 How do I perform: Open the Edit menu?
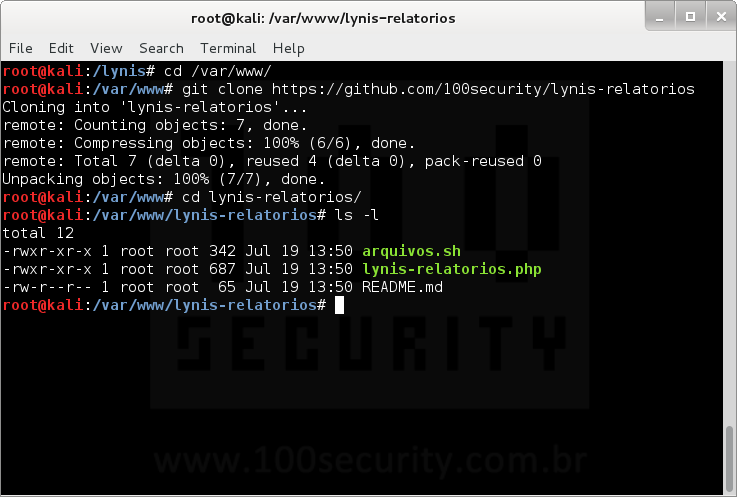click(x=61, y=48)
